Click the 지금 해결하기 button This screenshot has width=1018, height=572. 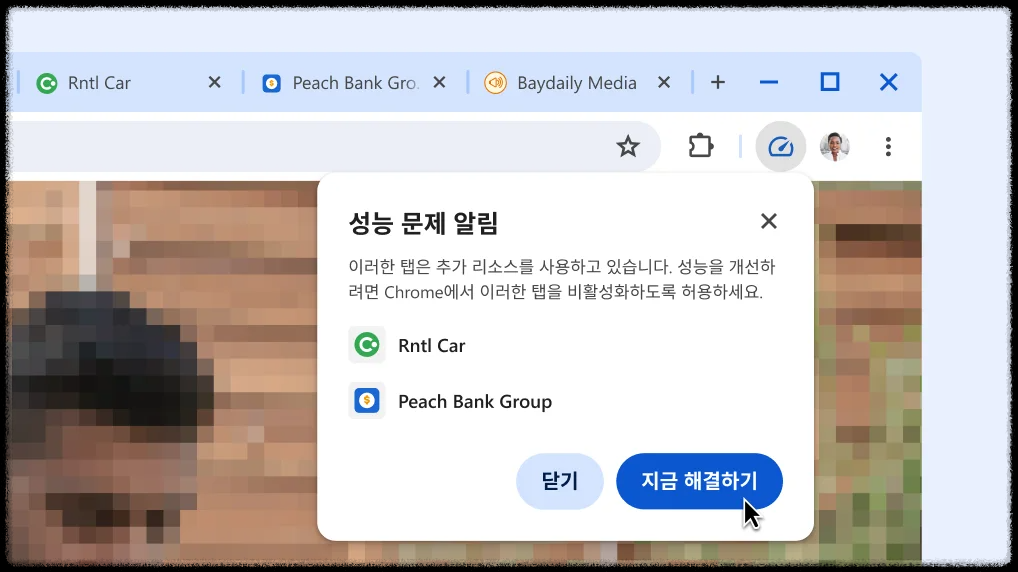coord(699,481)
